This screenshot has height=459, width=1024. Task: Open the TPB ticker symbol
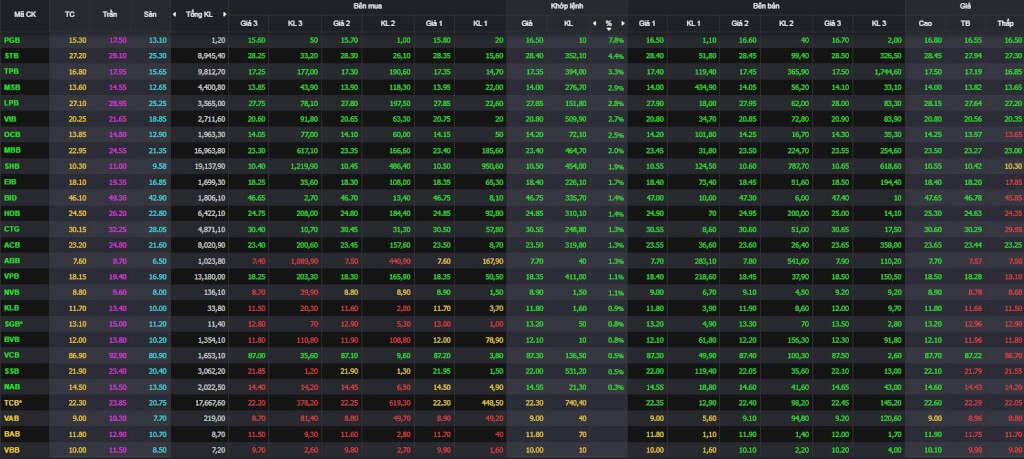point(12,71)
